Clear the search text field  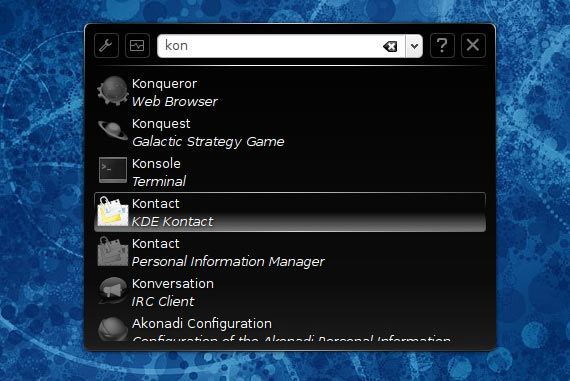point(390,46)
